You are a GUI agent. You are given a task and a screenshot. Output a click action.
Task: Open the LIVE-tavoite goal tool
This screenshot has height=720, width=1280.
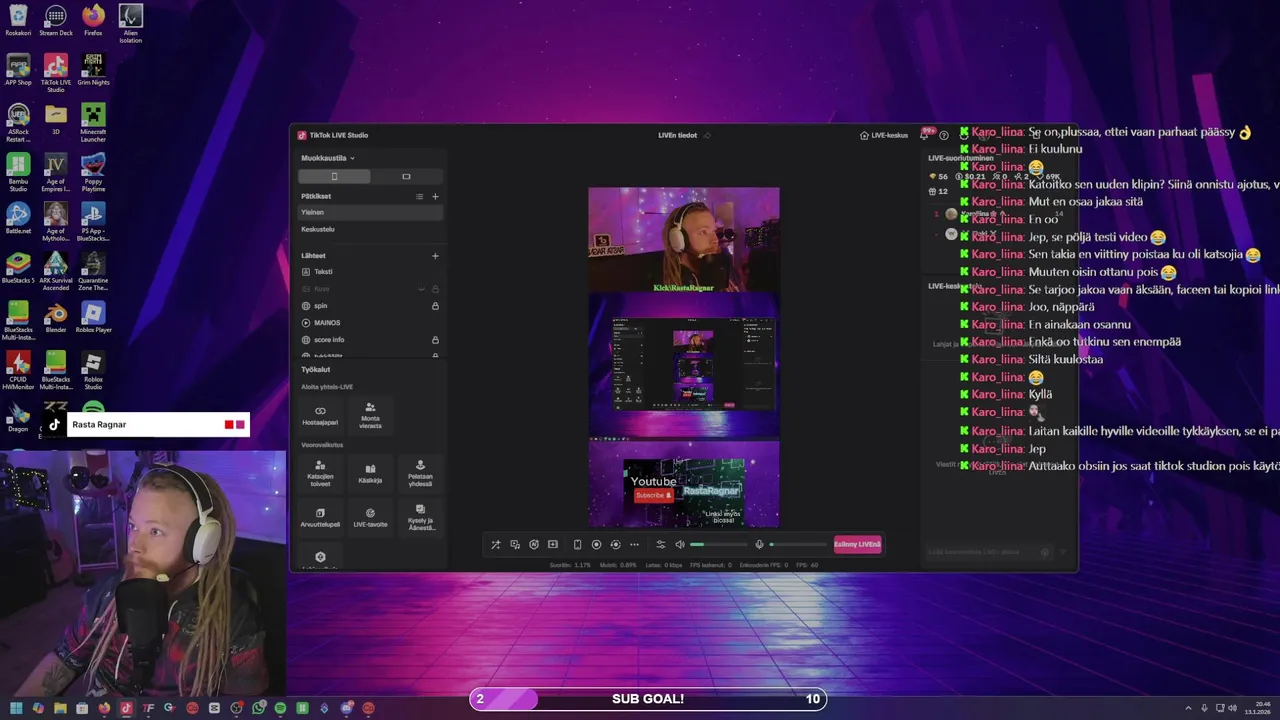(x=370, y=518)
